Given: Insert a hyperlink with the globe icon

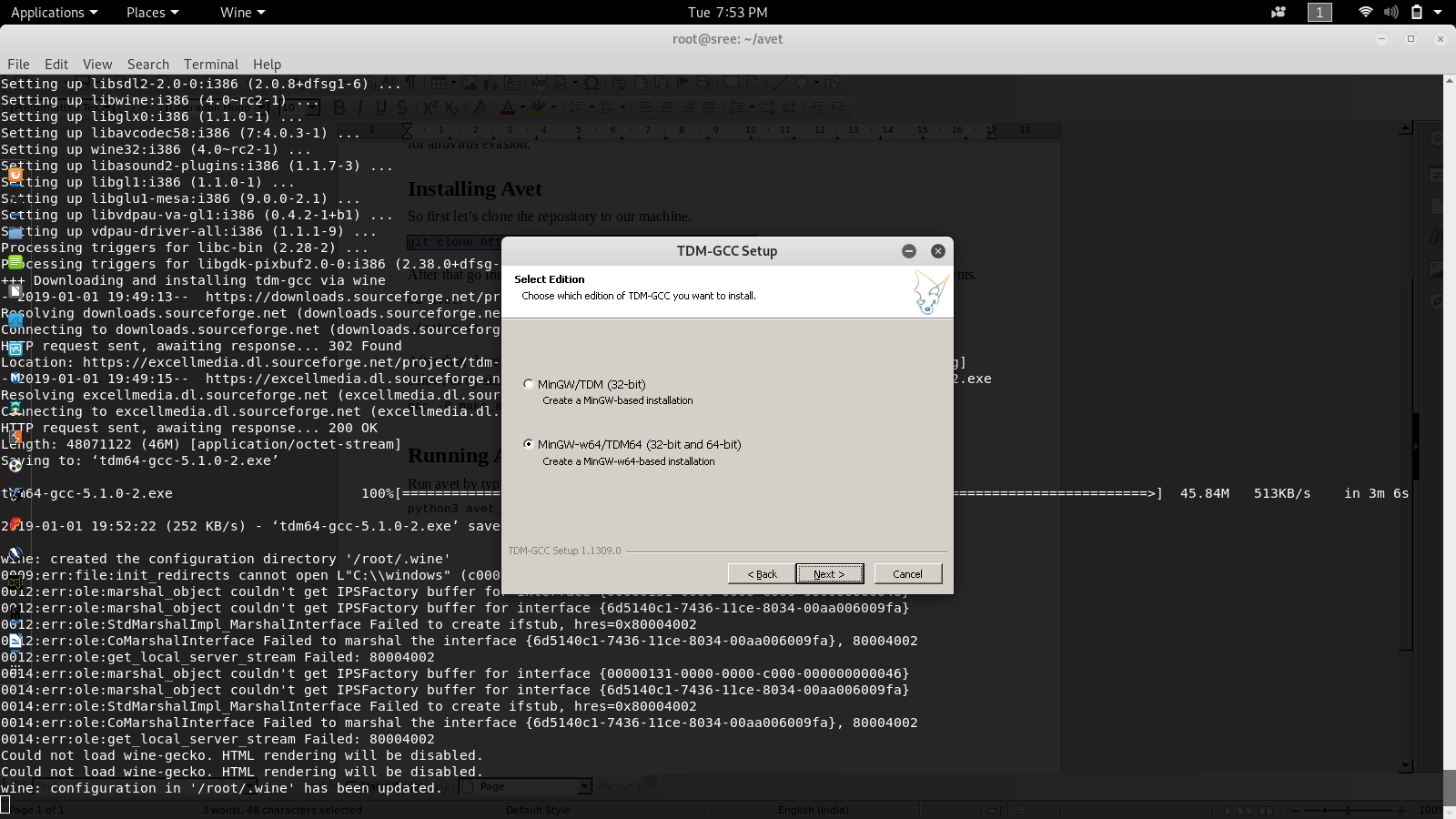Looking at the screenshot, I should coord(619,84).
